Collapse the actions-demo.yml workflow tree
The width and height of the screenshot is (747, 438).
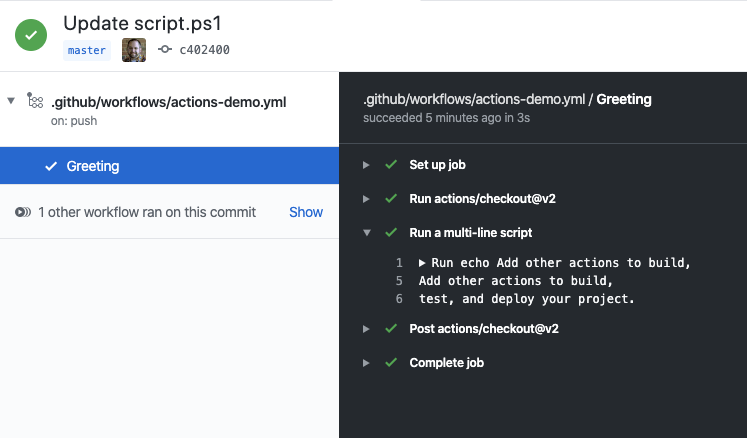tap(11, 100)
